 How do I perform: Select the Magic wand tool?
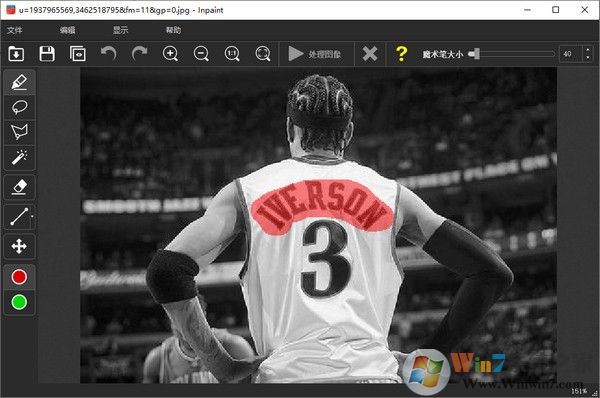click(19, 157)
